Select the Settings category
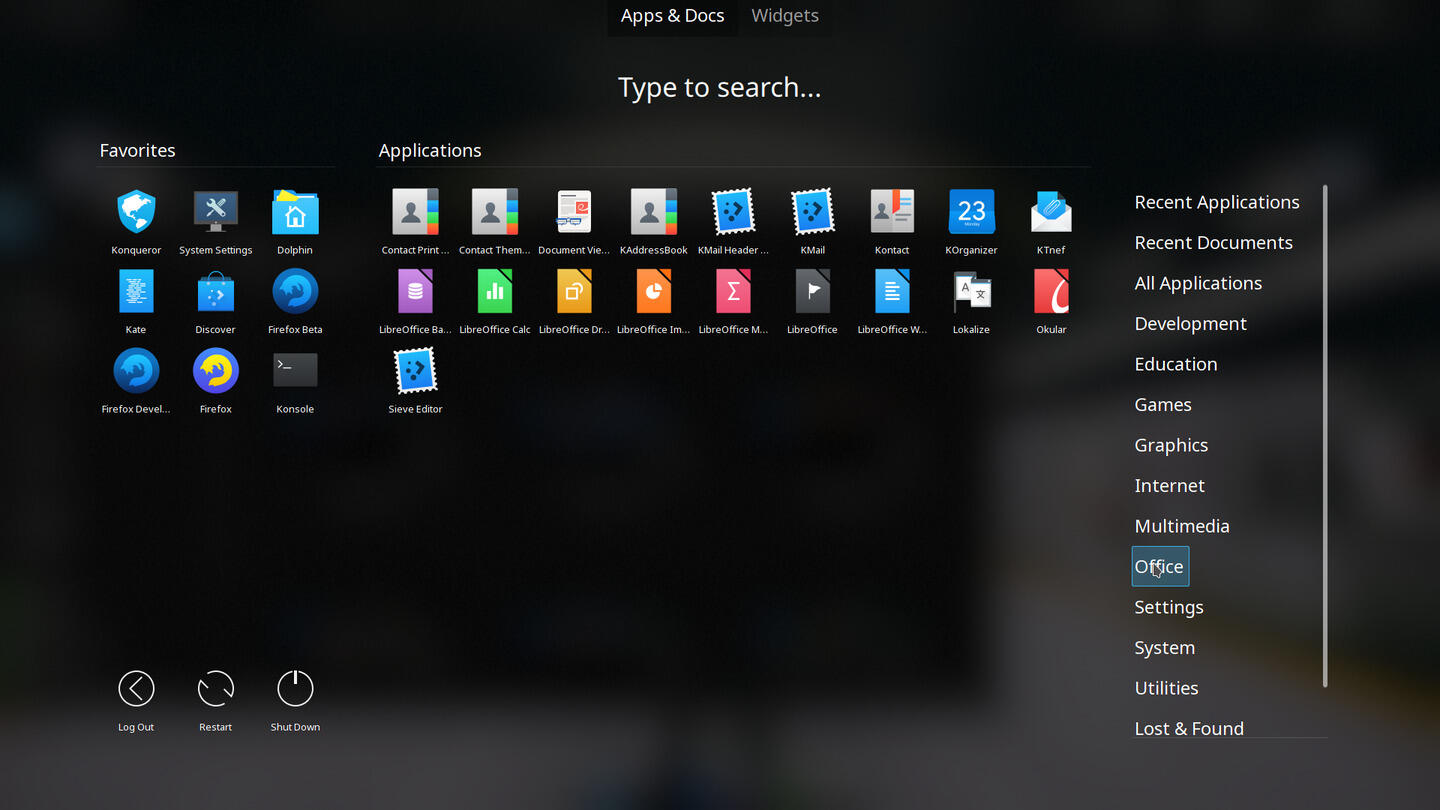 pyautogui.click(x=1169, y=607)
